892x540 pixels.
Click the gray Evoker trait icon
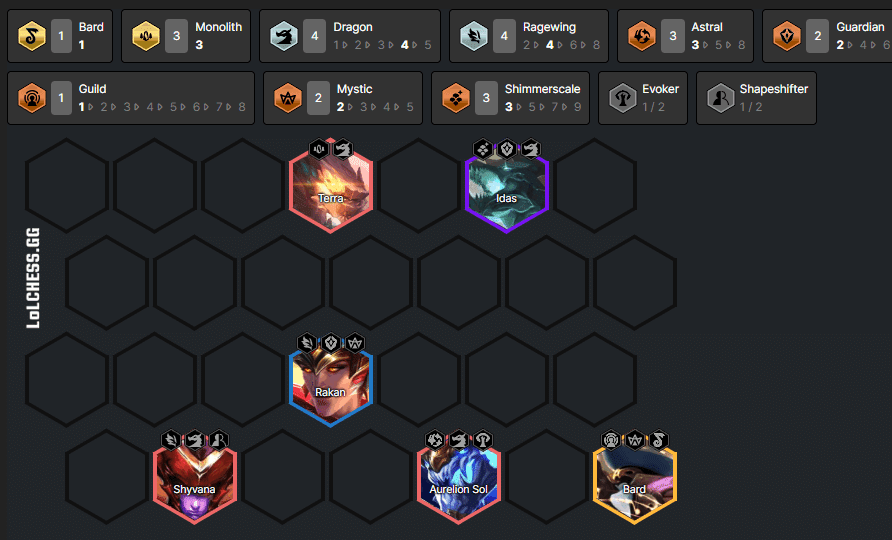[x=623, y=98]
